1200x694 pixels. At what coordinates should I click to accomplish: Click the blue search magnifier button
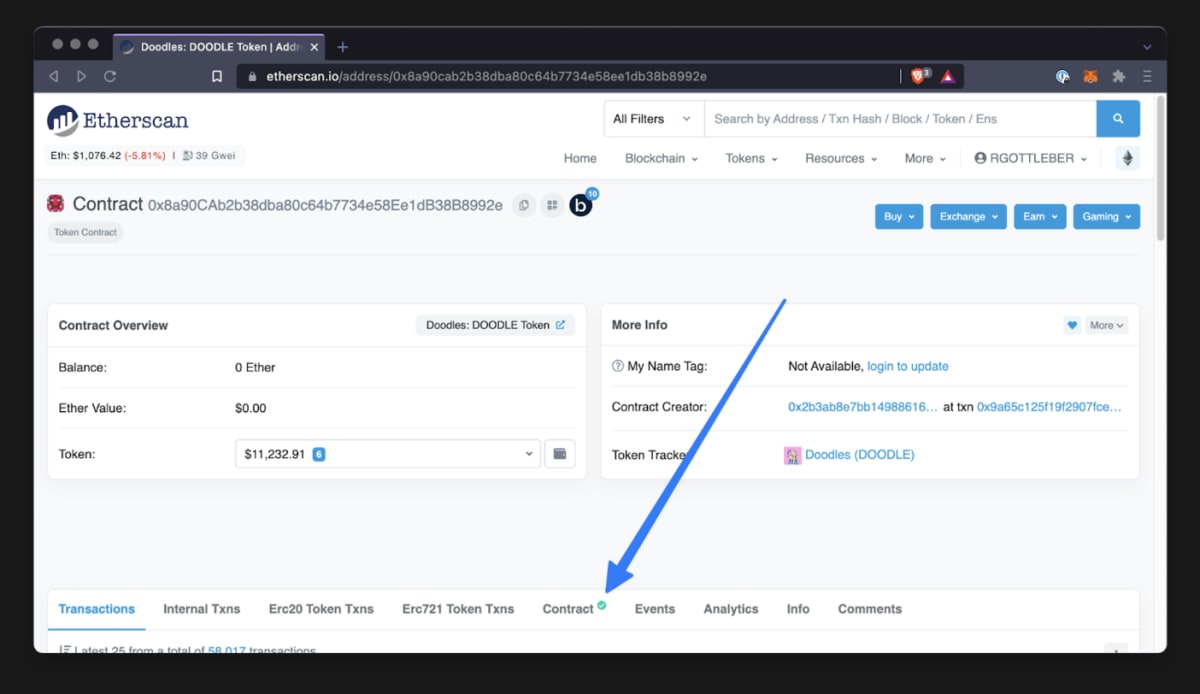tap(1118, 119)
